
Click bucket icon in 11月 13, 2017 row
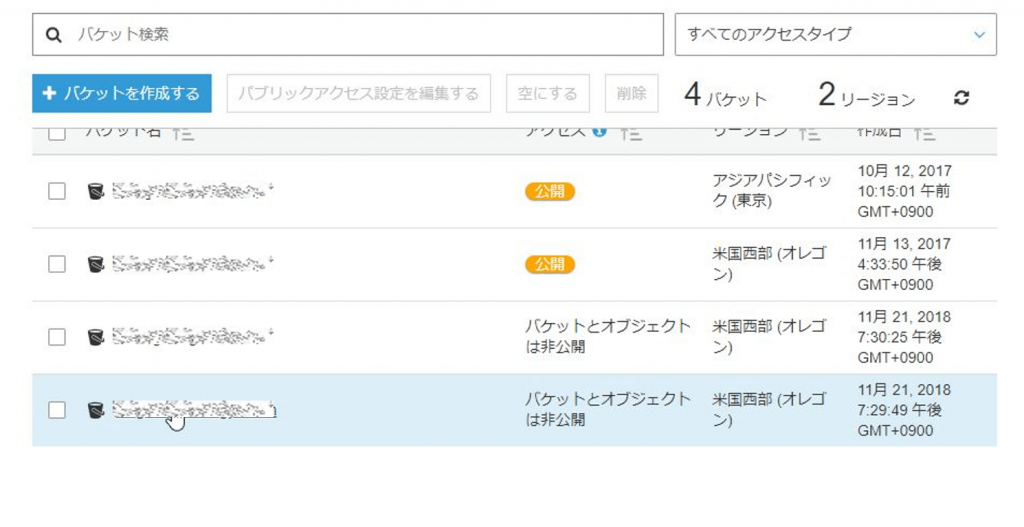click(x=96, y=264)
